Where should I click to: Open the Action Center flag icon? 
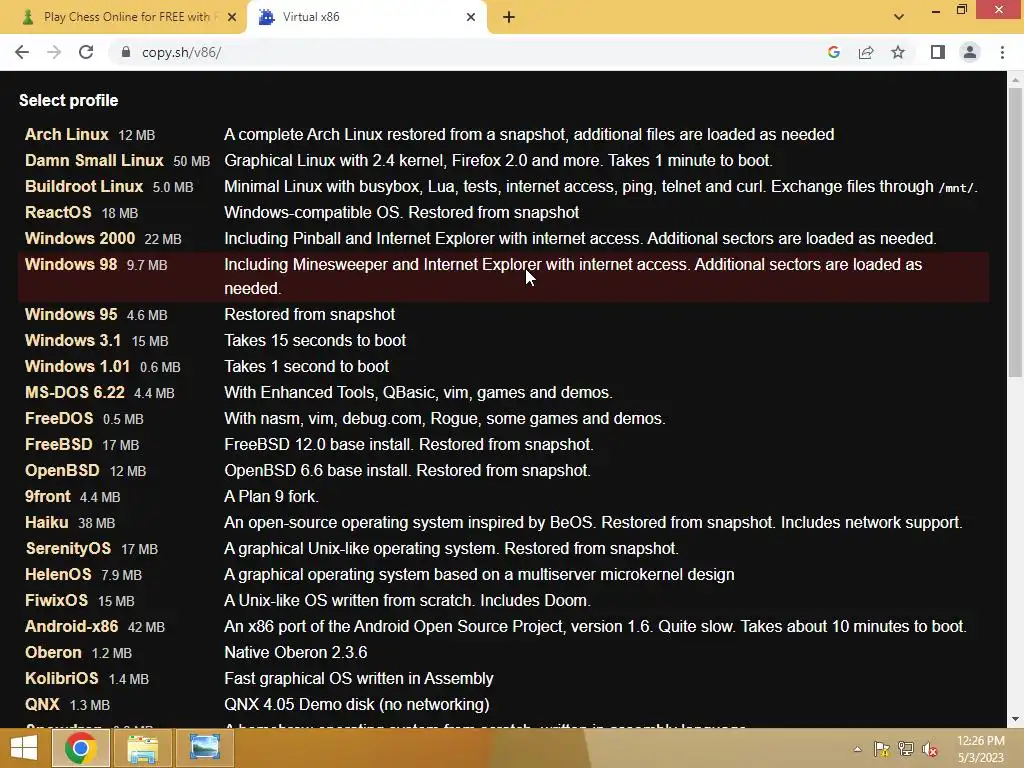[x=881, y=749]
